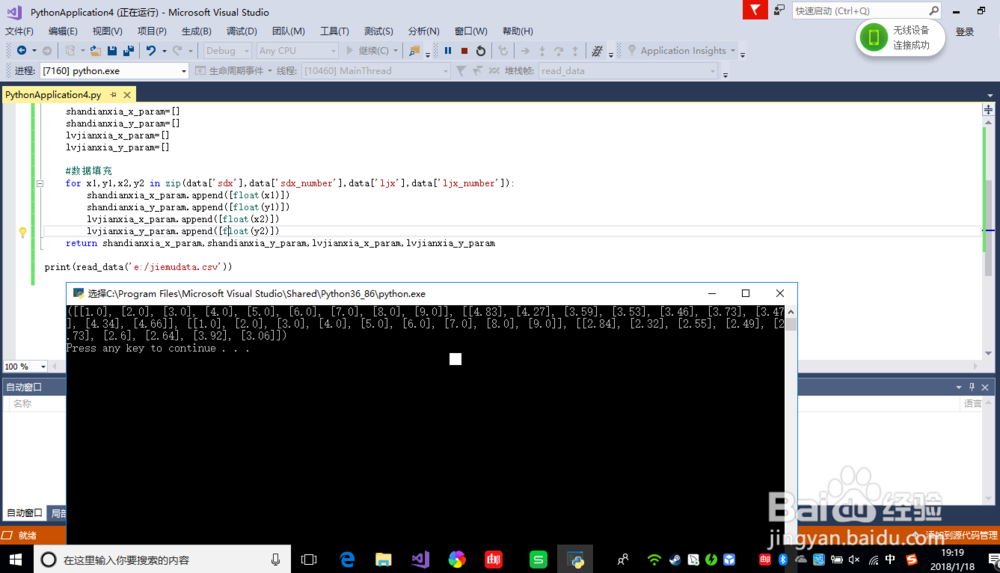This screenshot has height=573, width=1000.
Task: Click the Cortana search box on taskbar
Action: click(x=162, y=560)
